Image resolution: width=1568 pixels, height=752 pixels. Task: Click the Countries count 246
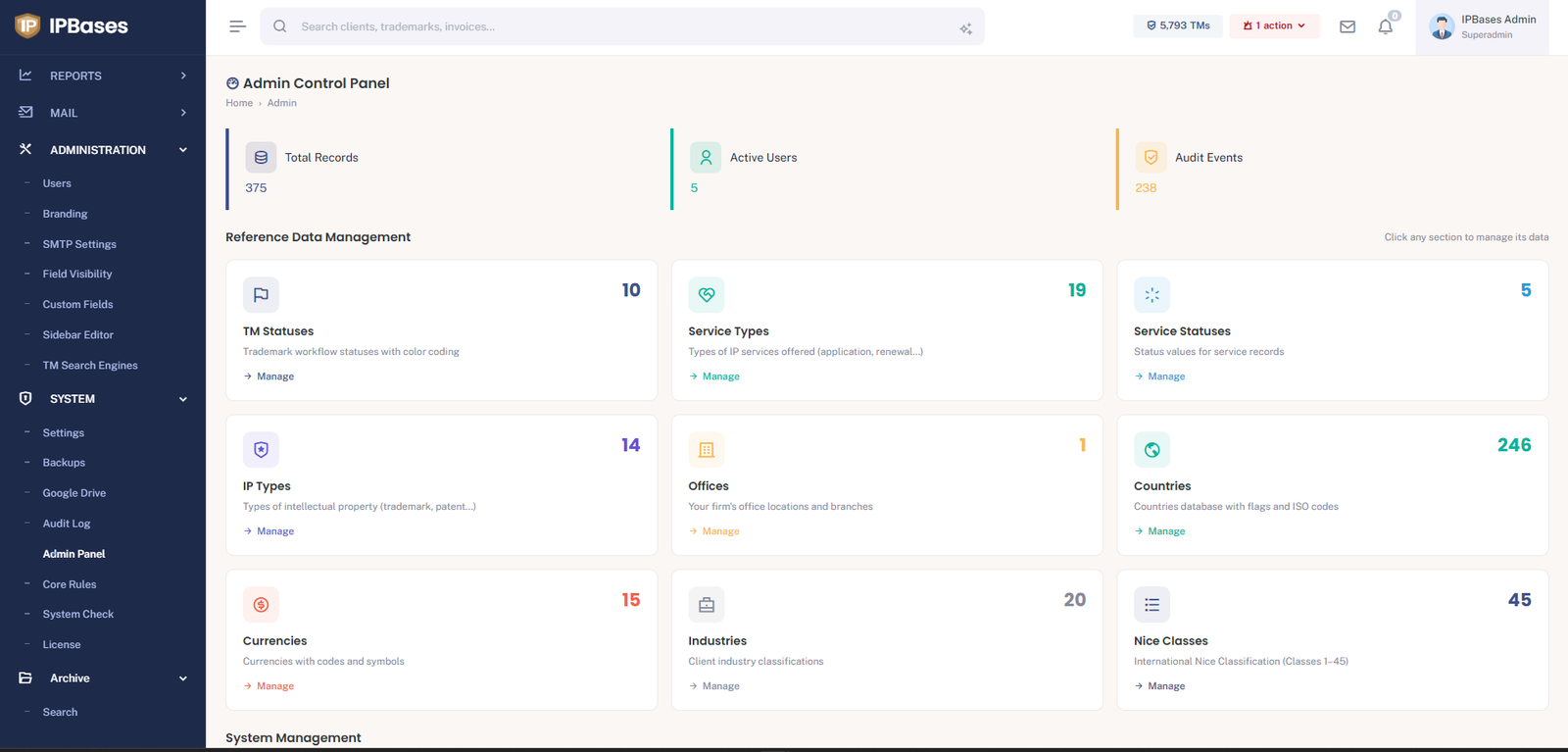(x=1514, y=445)
